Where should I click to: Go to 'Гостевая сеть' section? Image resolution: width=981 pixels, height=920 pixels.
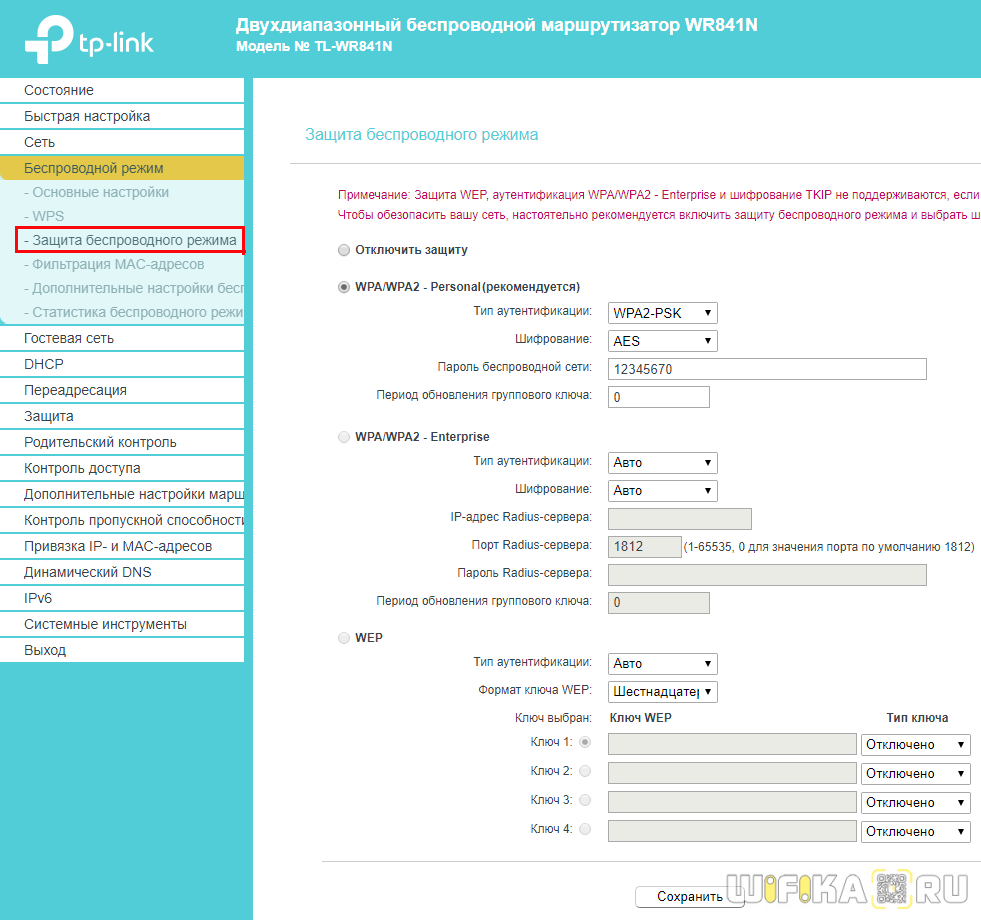click(69, 338)
